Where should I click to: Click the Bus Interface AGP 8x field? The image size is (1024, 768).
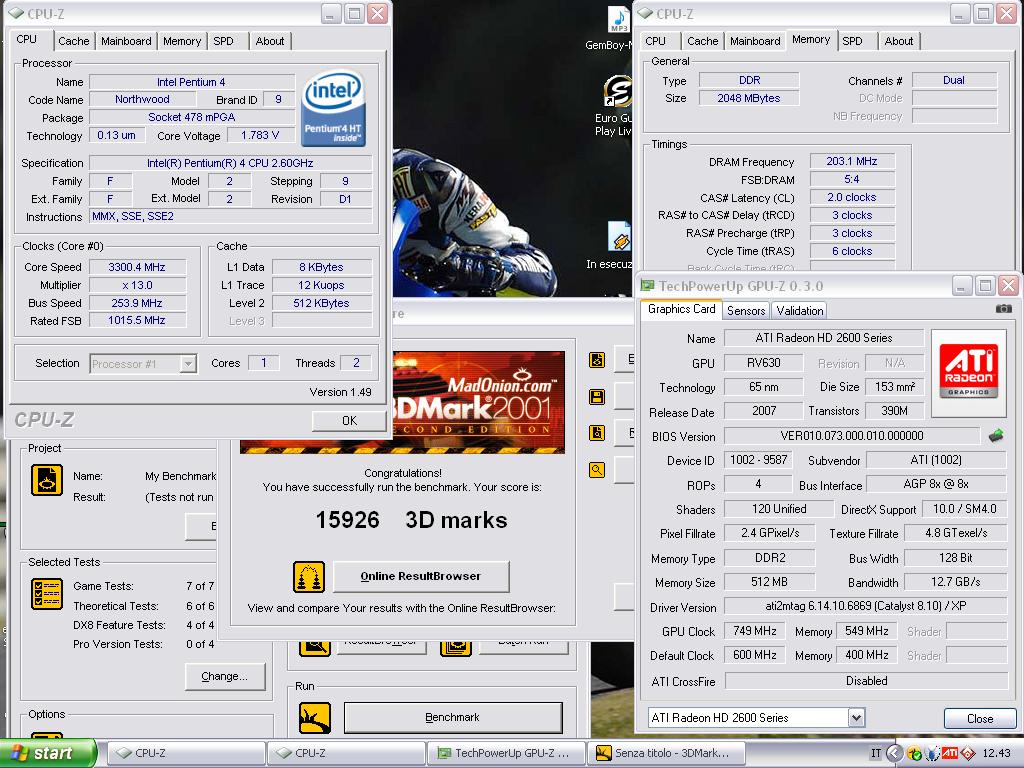coord(936,484)
